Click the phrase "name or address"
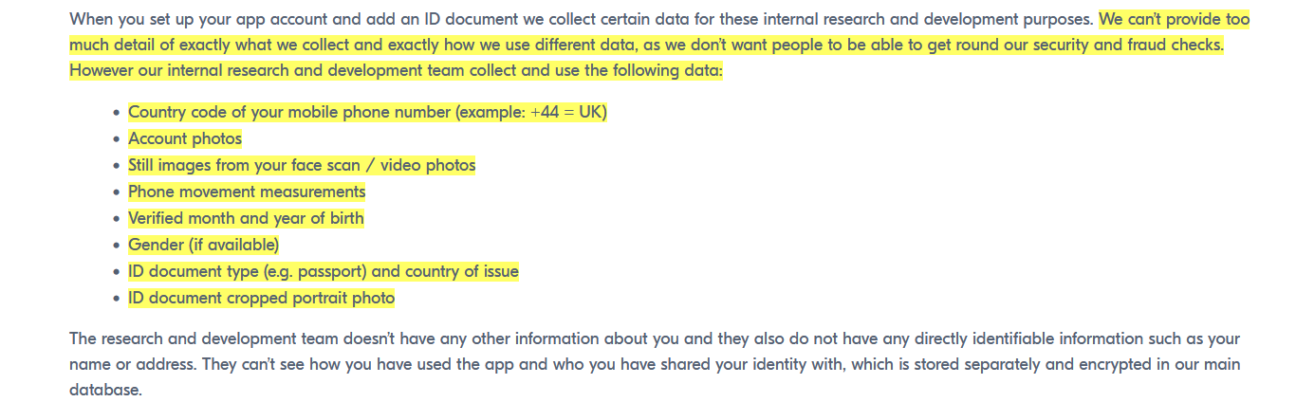The width and height of the screenshot is (1296, 402). click(x=129, y=365)
